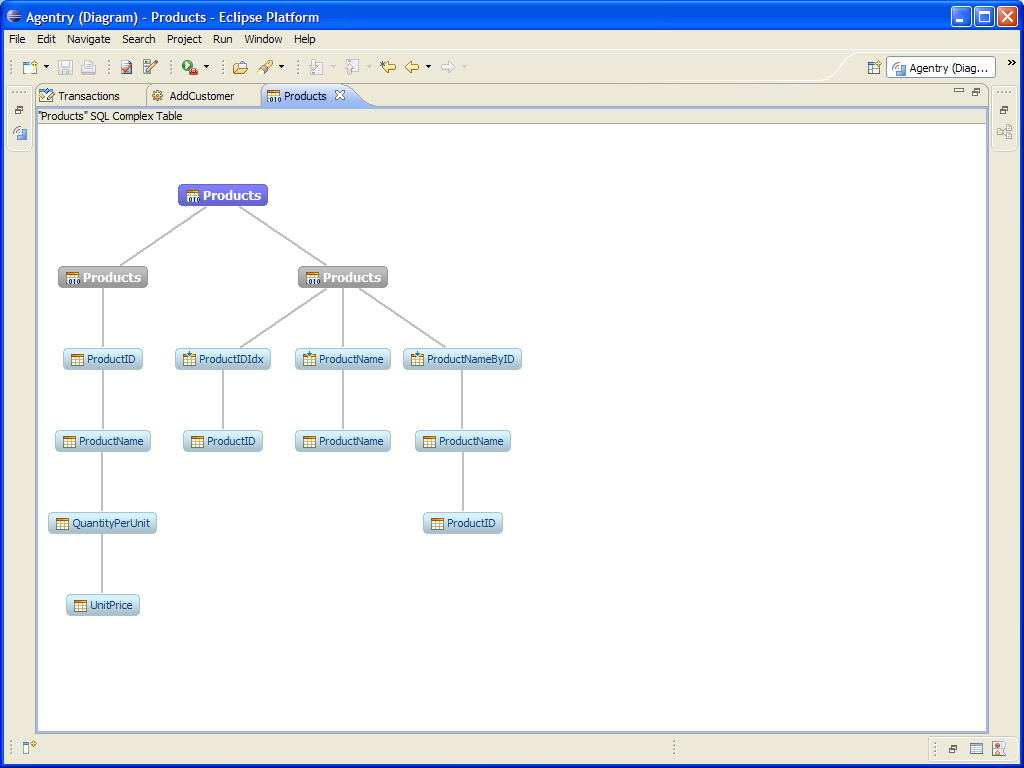Click the Run with toolbox toolbar icon
This screenshot has height=768, width=1024.
click(190, 67)
